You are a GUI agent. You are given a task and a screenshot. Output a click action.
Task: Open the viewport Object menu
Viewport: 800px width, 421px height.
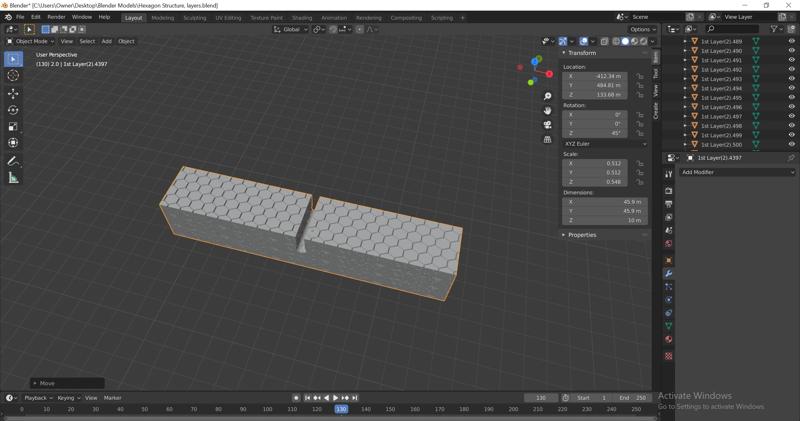[126, 41]
